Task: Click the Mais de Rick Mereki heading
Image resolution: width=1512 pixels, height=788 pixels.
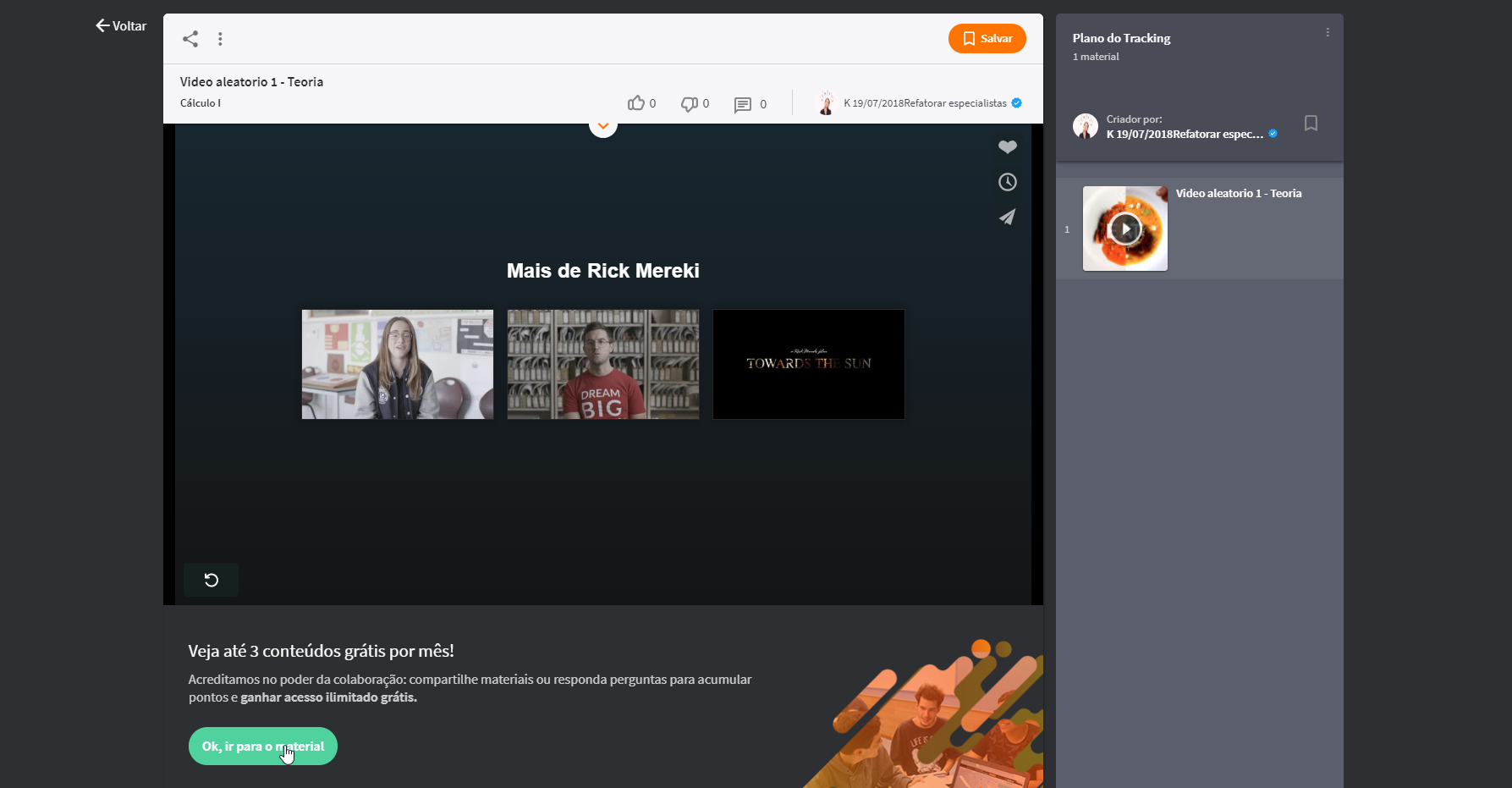Action: click(x=603, y=271)
